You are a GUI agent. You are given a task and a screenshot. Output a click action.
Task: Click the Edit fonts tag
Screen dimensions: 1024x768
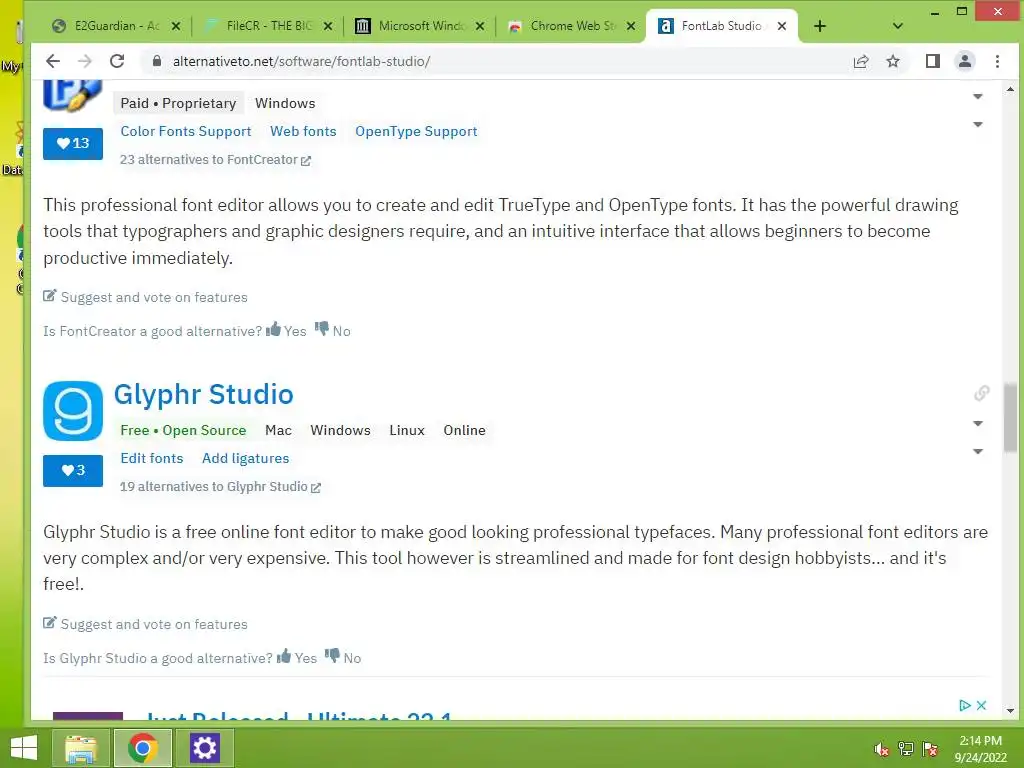coord(152,458)
